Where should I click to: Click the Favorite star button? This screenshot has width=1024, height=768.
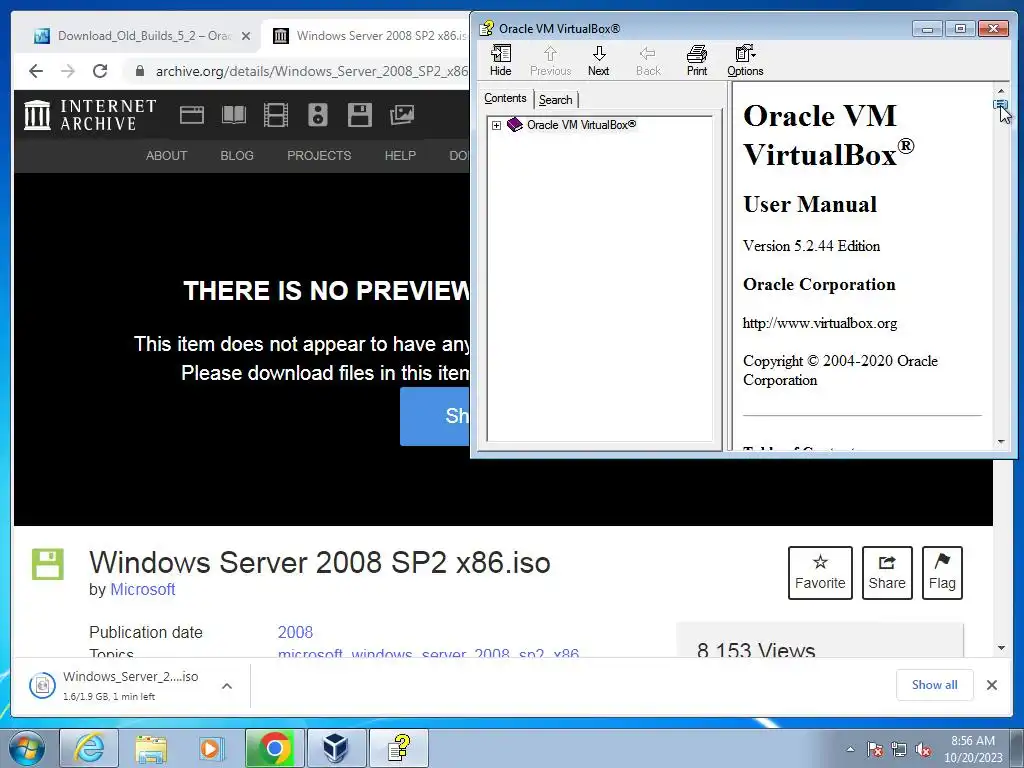(820, 573)
